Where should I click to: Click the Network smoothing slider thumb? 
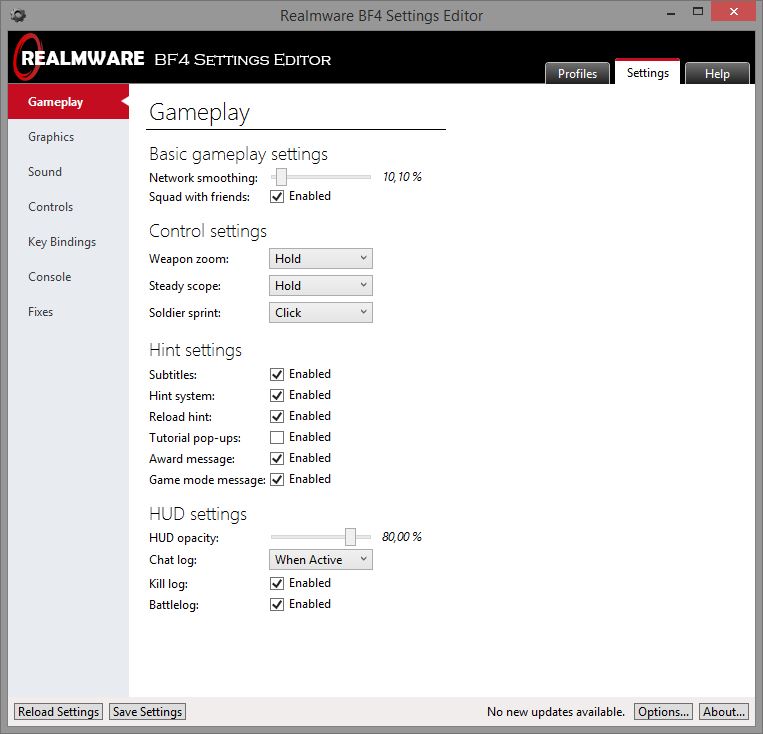click(281, 177)
